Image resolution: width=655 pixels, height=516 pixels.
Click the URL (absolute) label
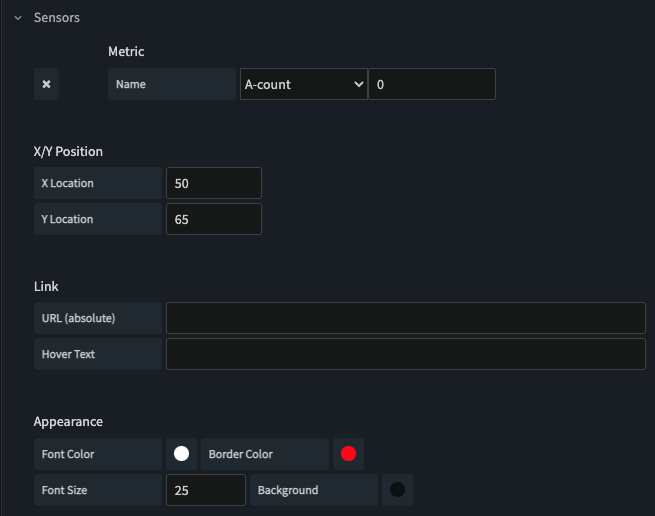tap(79, 318)
